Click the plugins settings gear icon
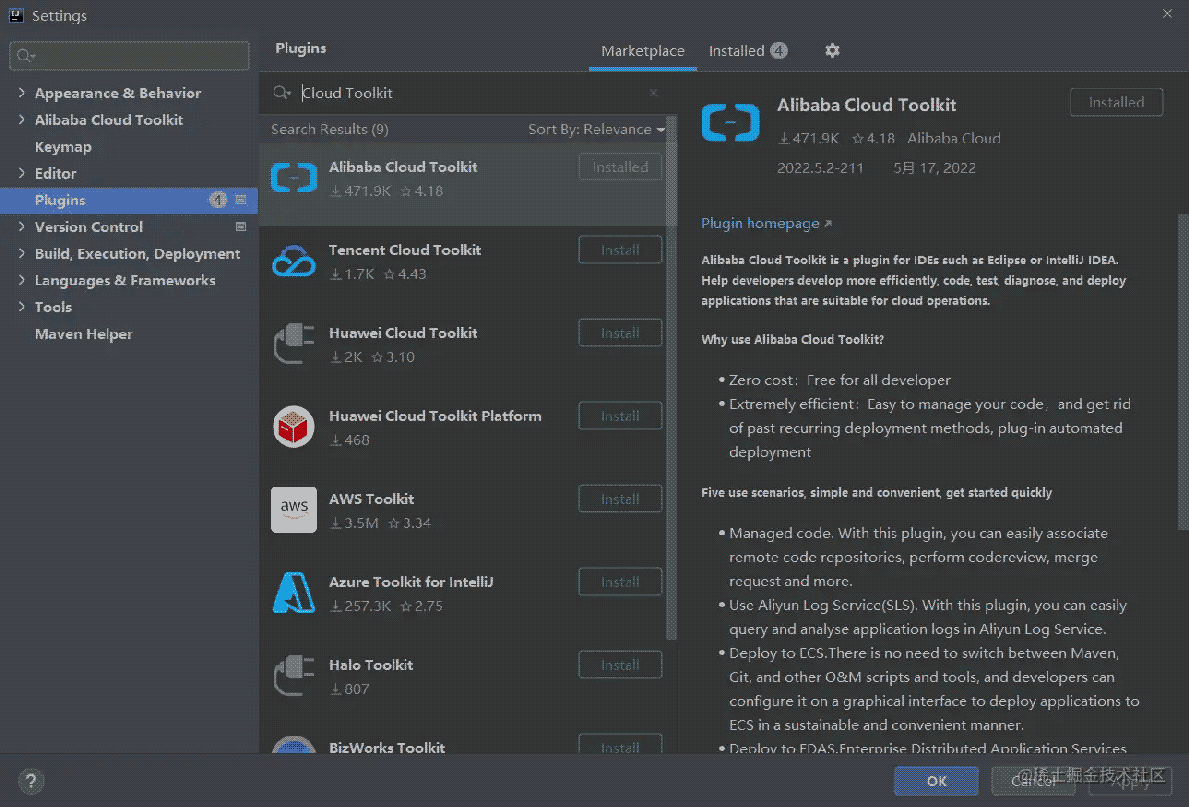 pos(832,50)
